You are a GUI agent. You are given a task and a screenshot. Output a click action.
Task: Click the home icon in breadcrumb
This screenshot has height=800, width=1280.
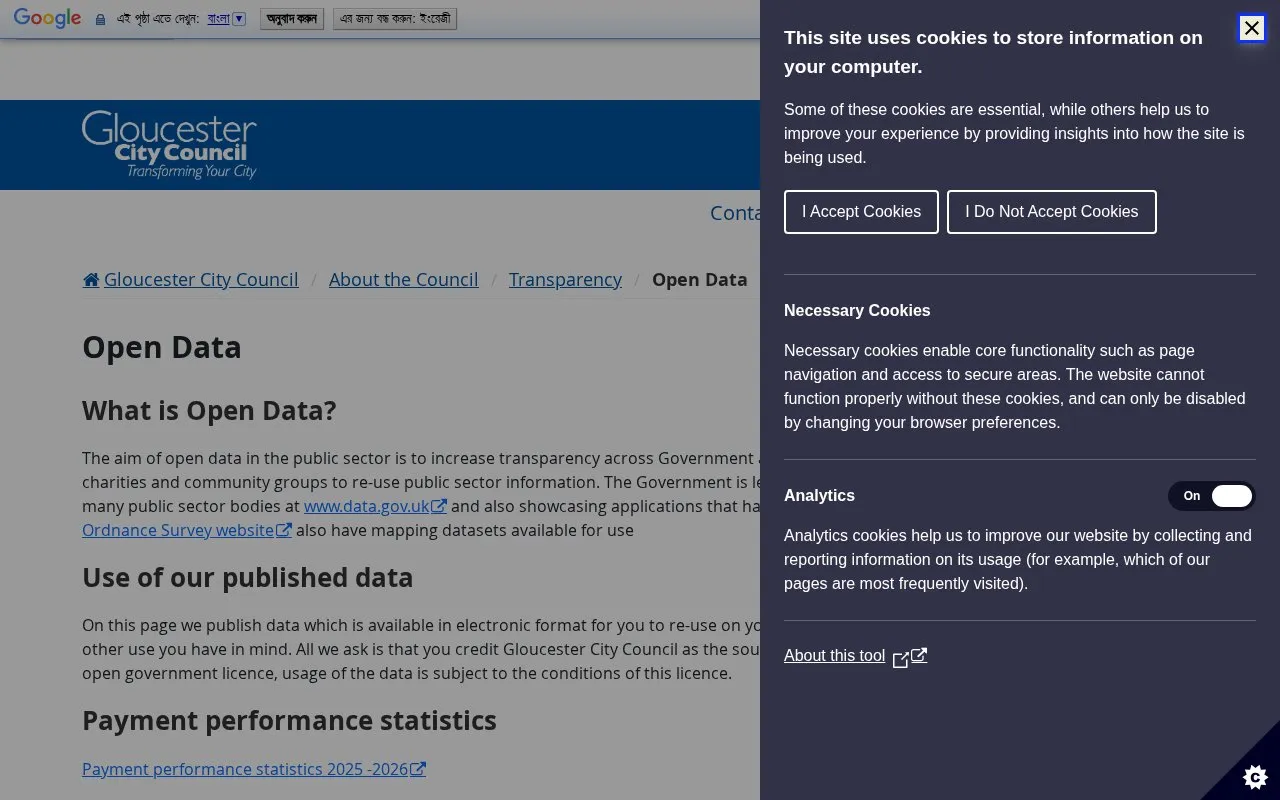pos(91,280)
